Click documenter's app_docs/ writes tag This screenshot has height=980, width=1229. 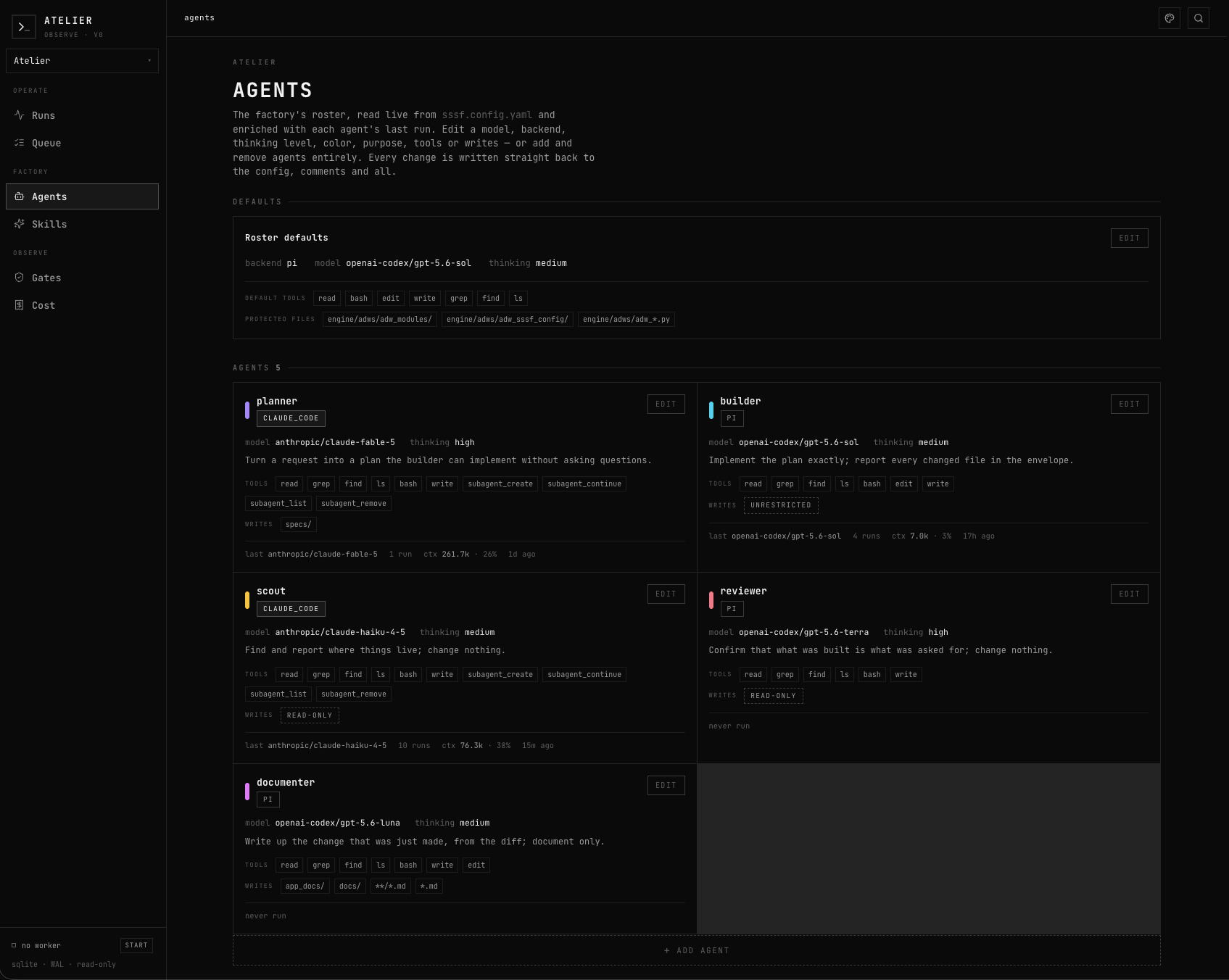click(x=305, y=886)
